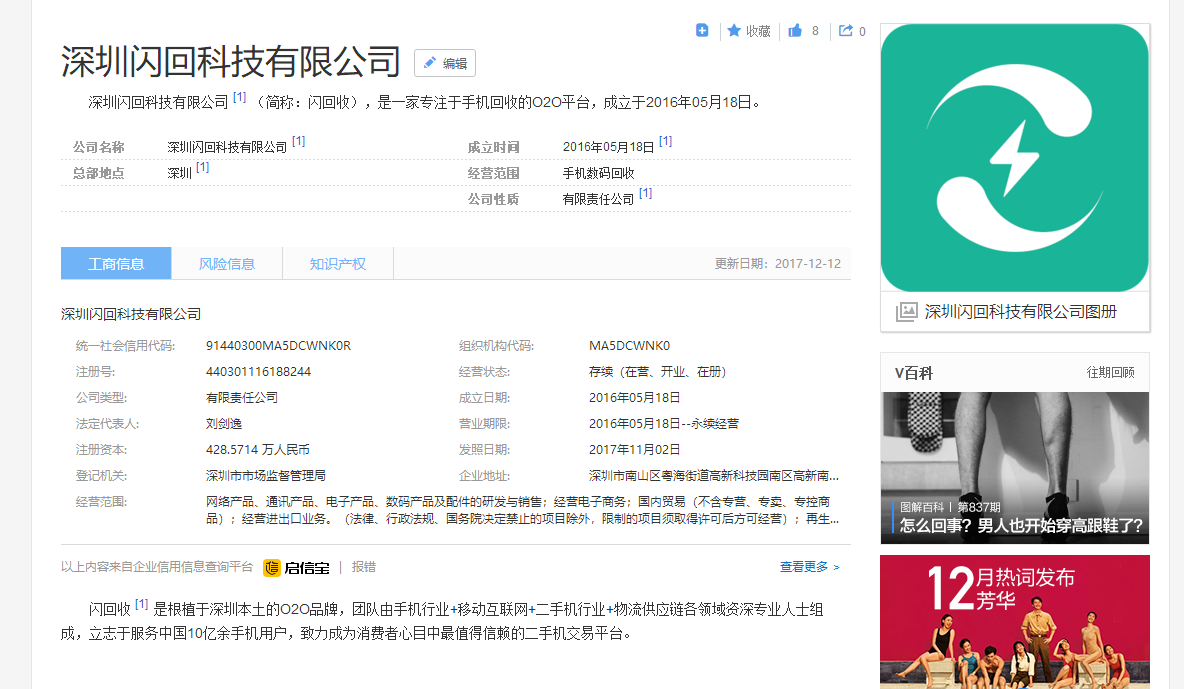Screen dimensions: 1184x689
Task: Switch to the 风险信息 tab
Action: point(227,264)
